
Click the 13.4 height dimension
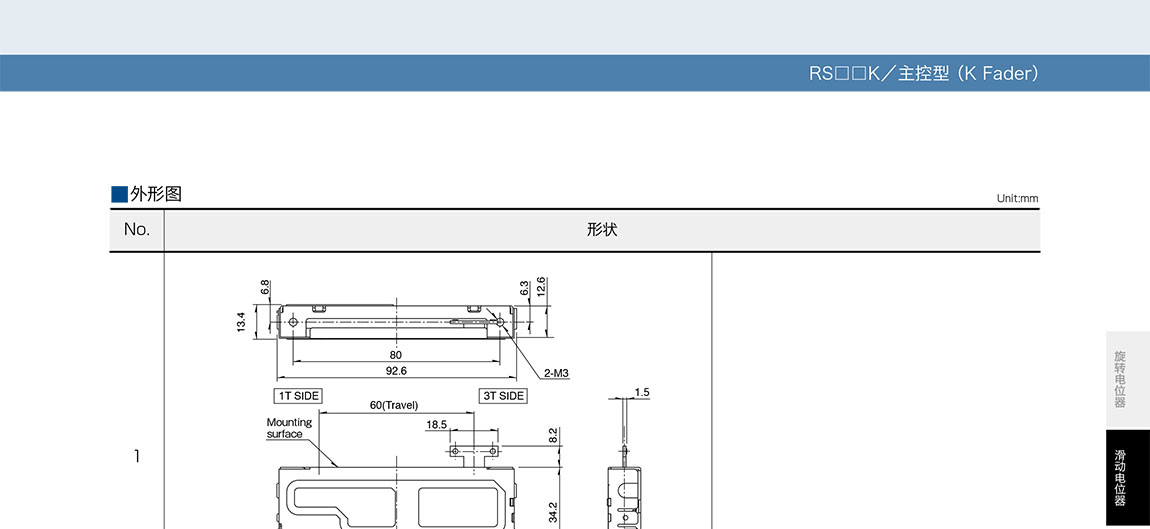point(242,322)
